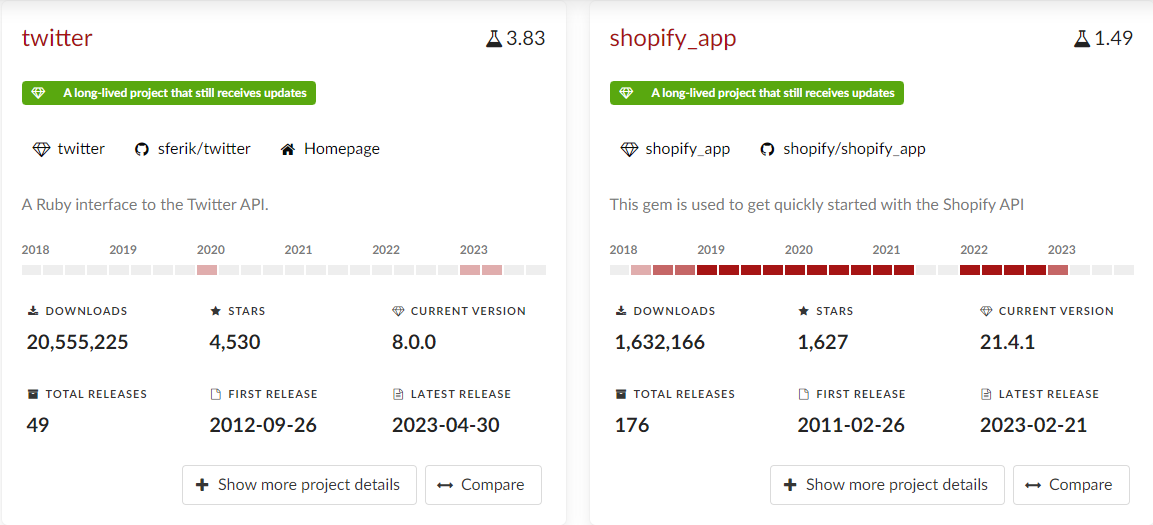This screenshot has height=525, width=1153.
Task: Open the sferik/twitter GitHub repository link
Action: [x=193, y=149]
